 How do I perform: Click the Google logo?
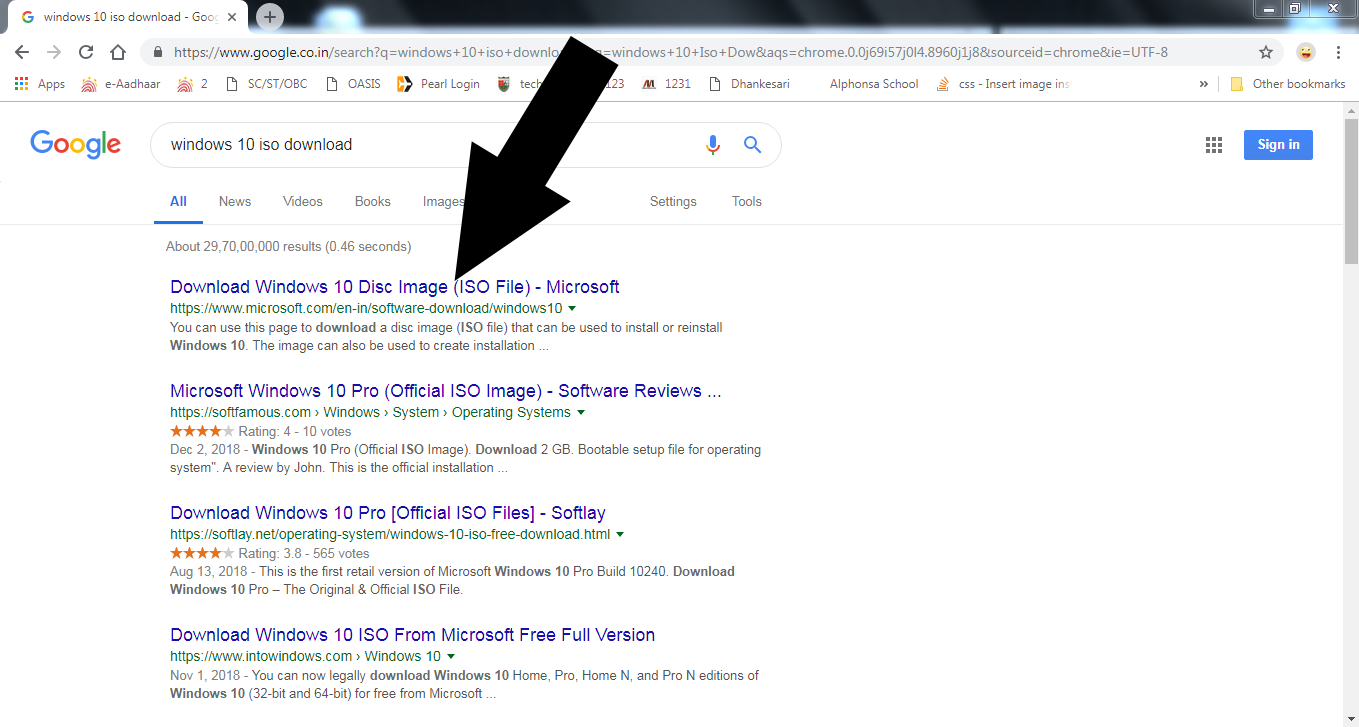(x=76, y=144)
